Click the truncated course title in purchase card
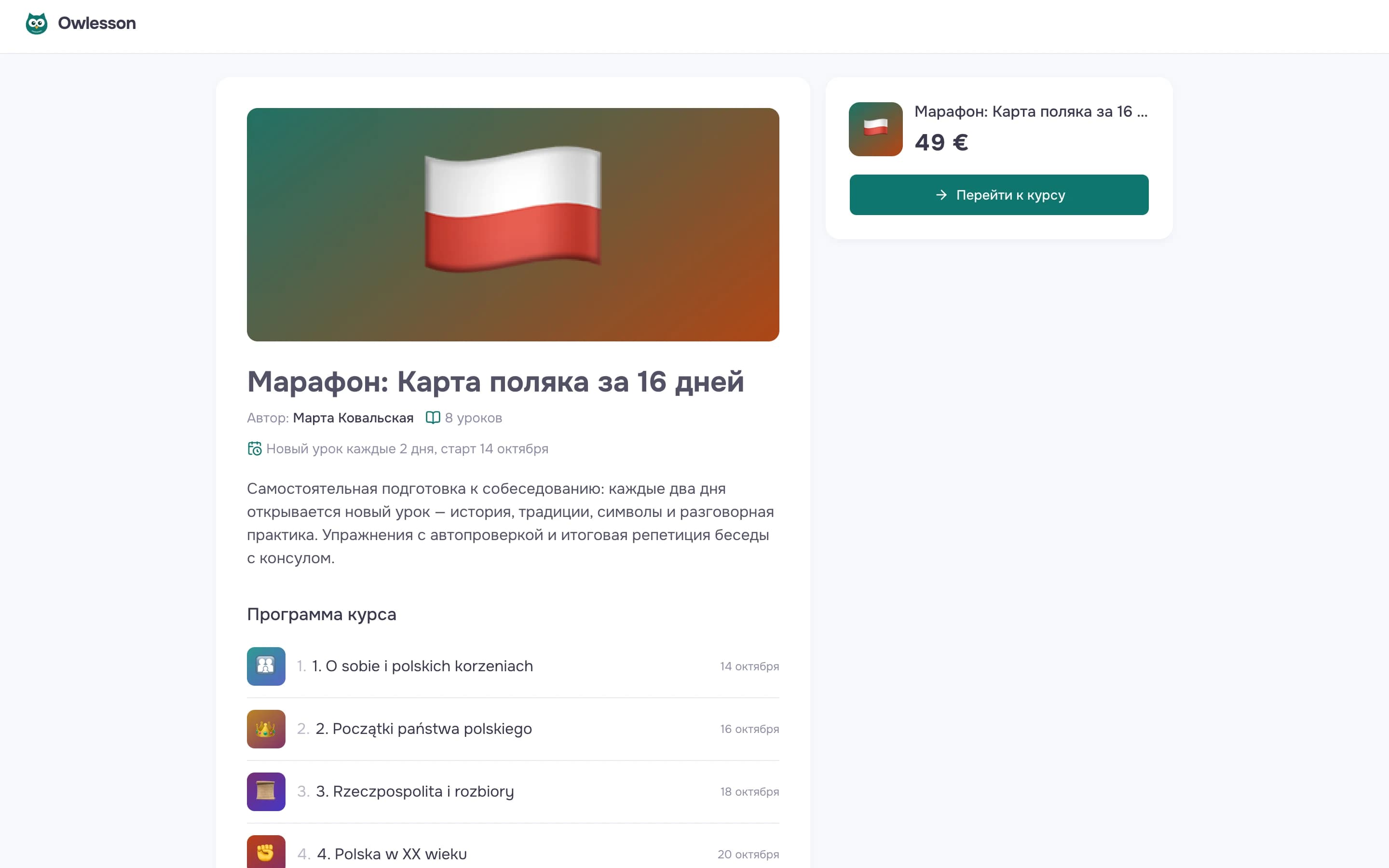 [1031, 111]
